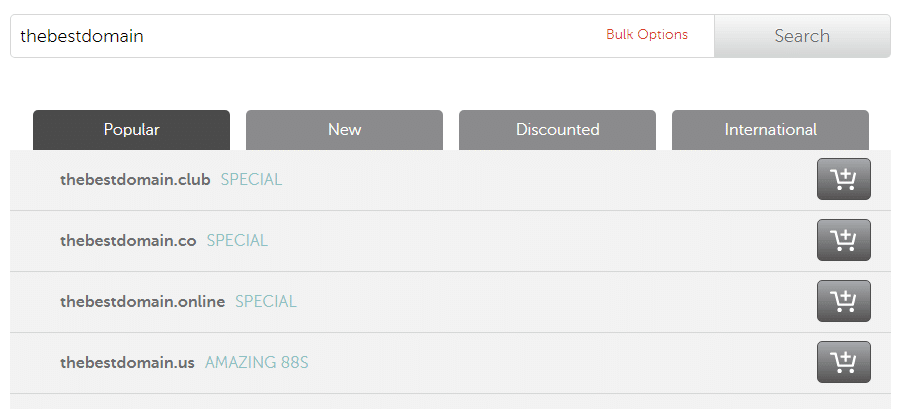Select thebestdomain.club domain name text
The image size is (901, 409).
tap(135, 180)
